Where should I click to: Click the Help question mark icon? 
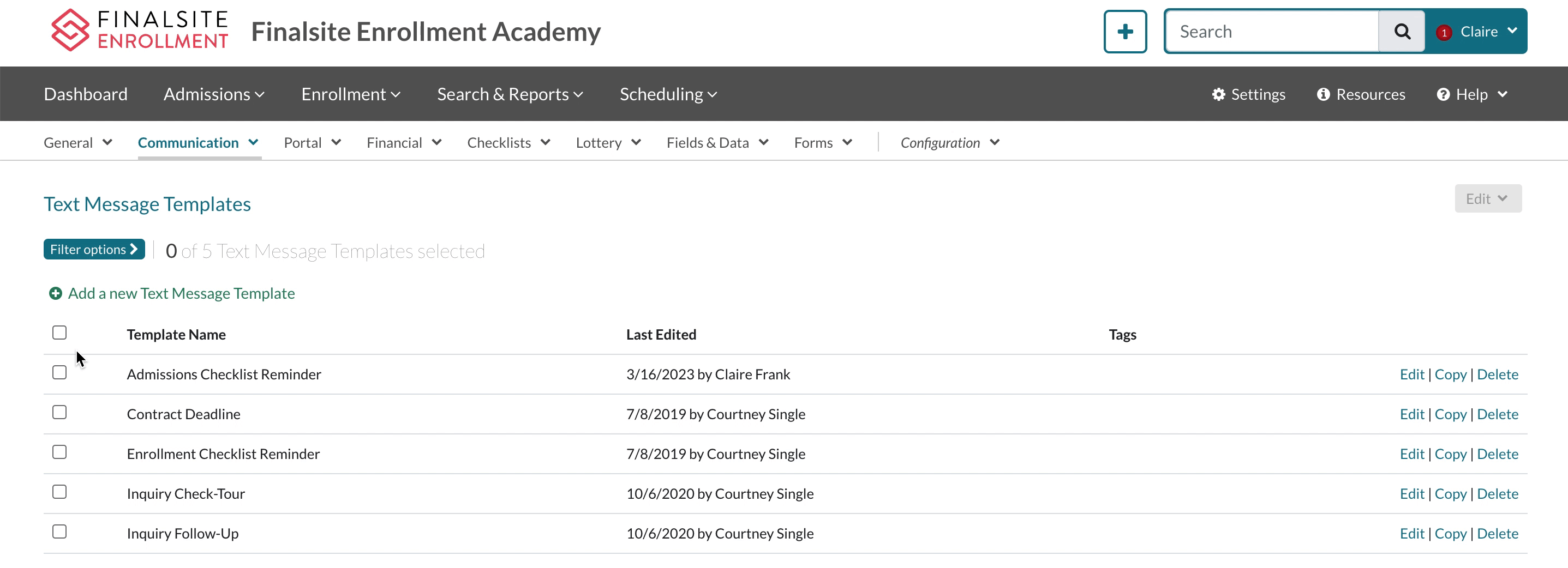pyautogui.click(x=1443, y=94)
